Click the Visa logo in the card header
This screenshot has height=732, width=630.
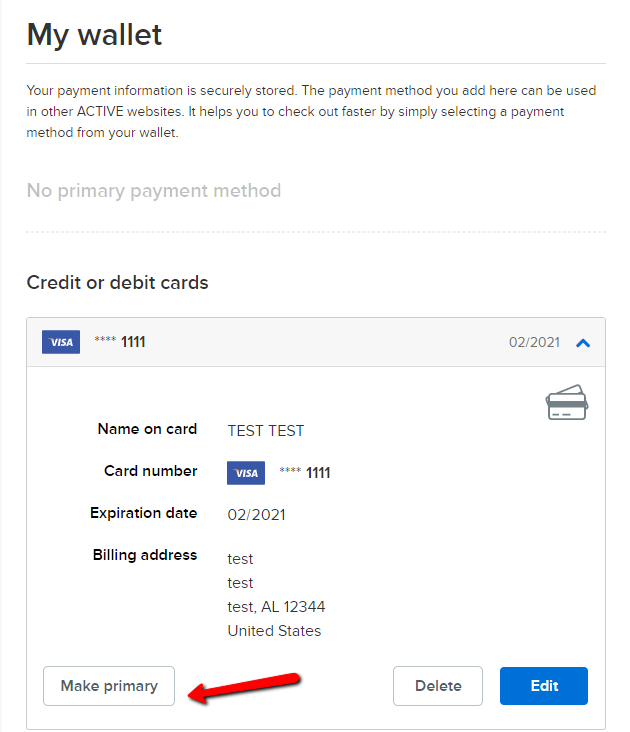click(61, 342)
